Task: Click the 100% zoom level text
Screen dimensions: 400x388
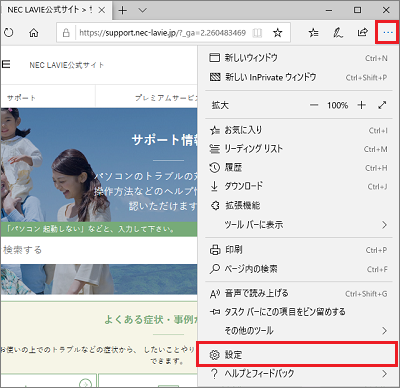Action: pyautogui.click(x=337, y=105)
